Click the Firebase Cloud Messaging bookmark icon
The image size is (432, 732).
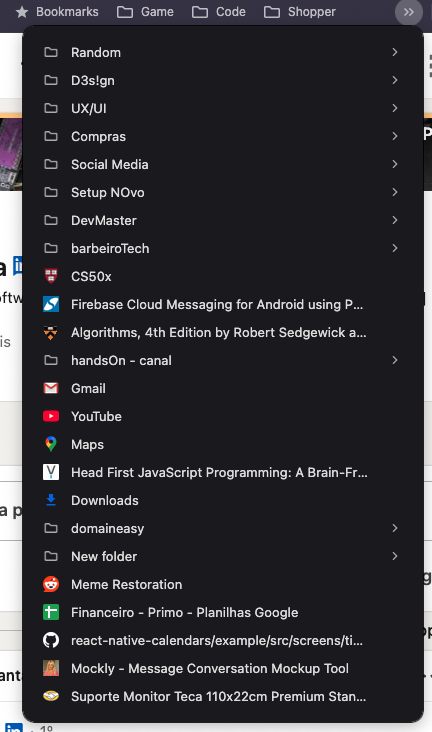click(51, 304)
